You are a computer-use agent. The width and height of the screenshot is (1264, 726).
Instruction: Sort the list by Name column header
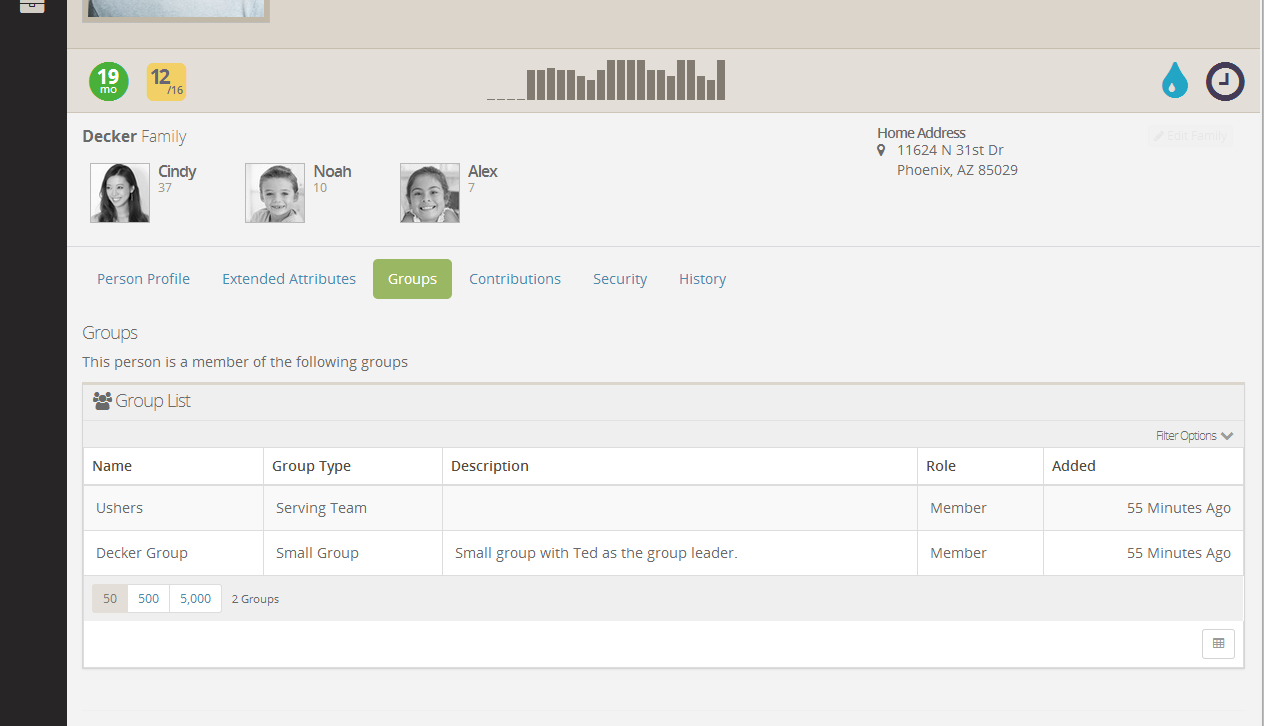coord(112,466)
